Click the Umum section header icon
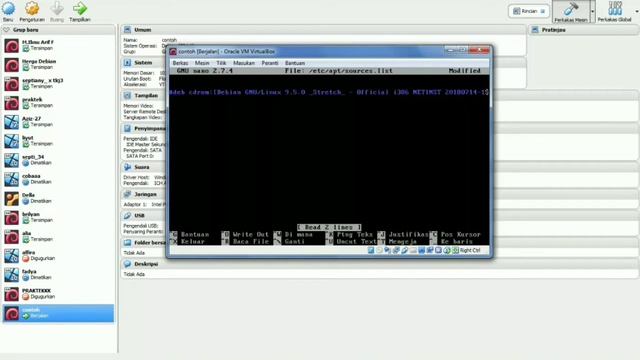The height and width of the screenshot is (360, 640). [128, 30]
